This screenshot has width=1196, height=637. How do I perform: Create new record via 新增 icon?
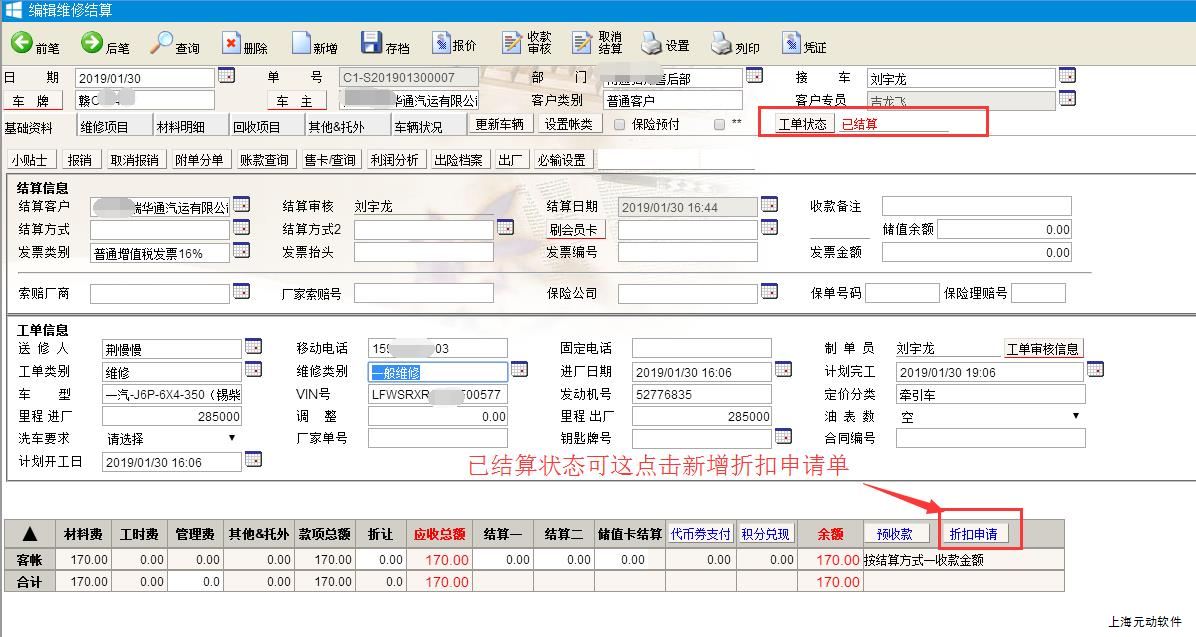pos(302,43)
